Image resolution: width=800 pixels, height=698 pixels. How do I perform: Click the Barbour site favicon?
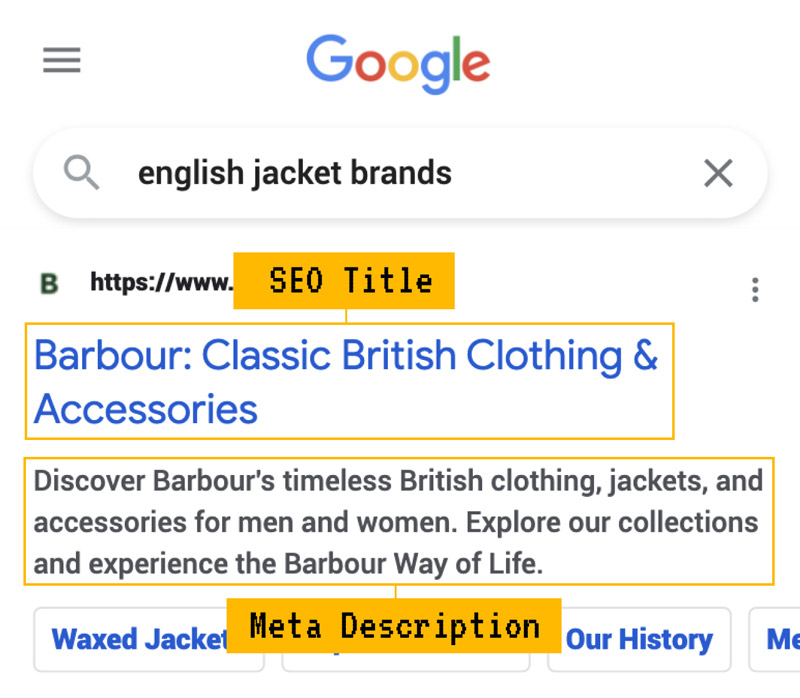[48, 283]
